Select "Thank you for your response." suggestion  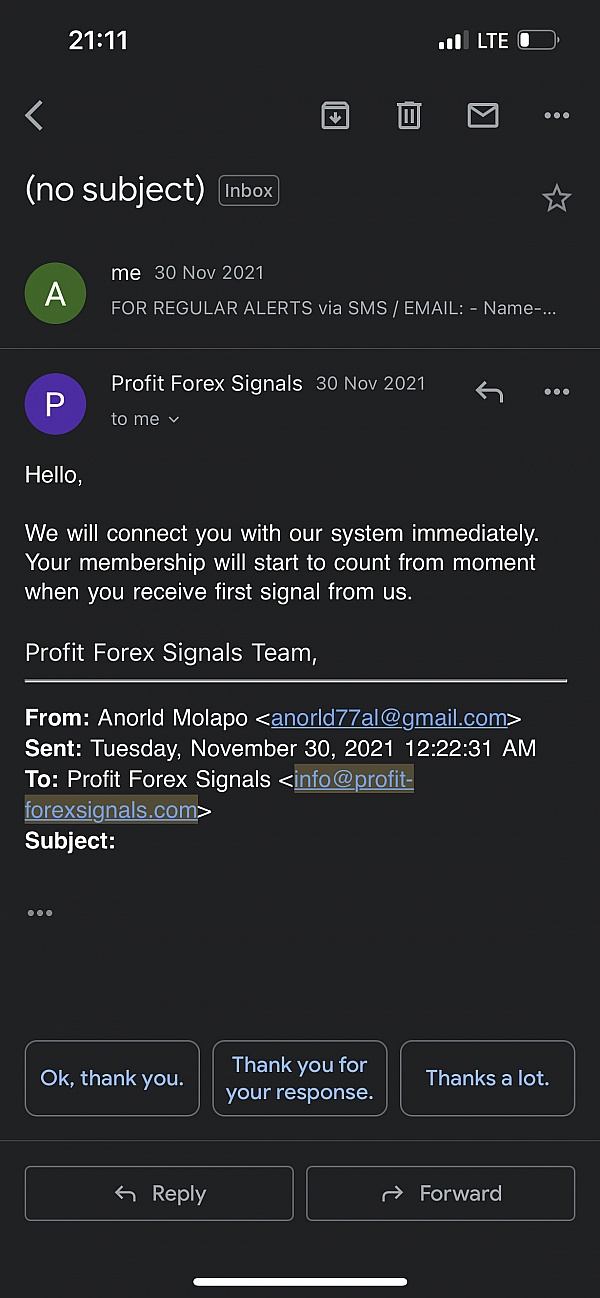(x=300, y=1078)
